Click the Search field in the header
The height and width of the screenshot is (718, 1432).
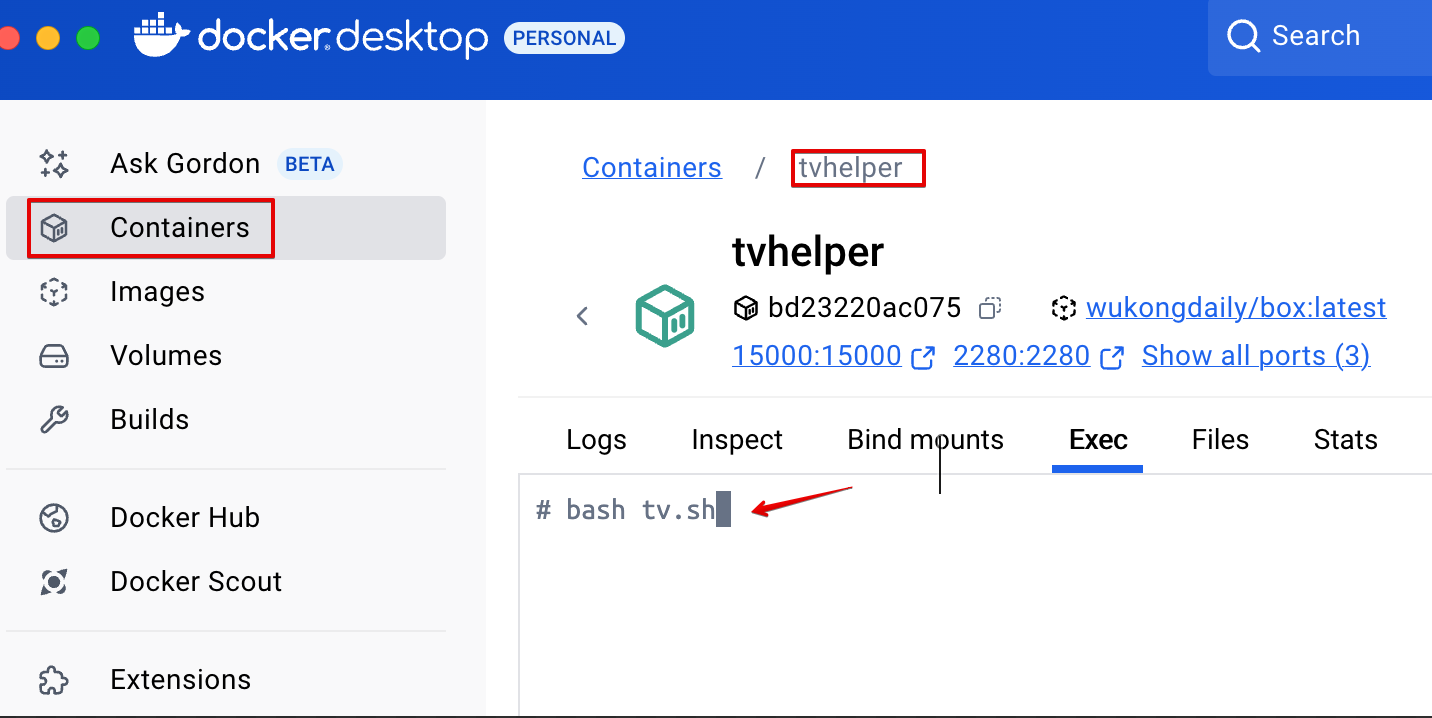1320,37
